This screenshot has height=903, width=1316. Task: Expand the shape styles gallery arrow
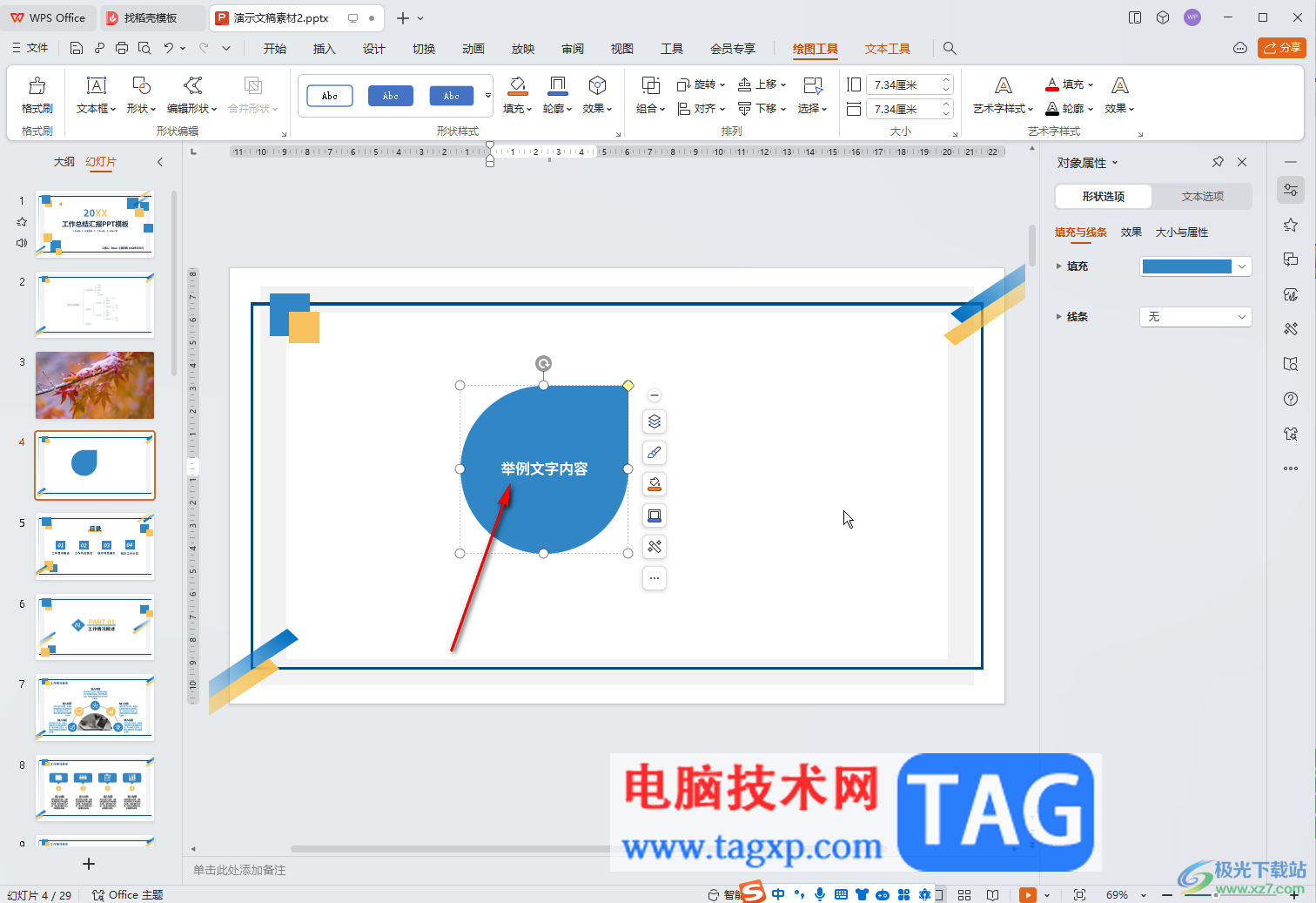point(488,96)
